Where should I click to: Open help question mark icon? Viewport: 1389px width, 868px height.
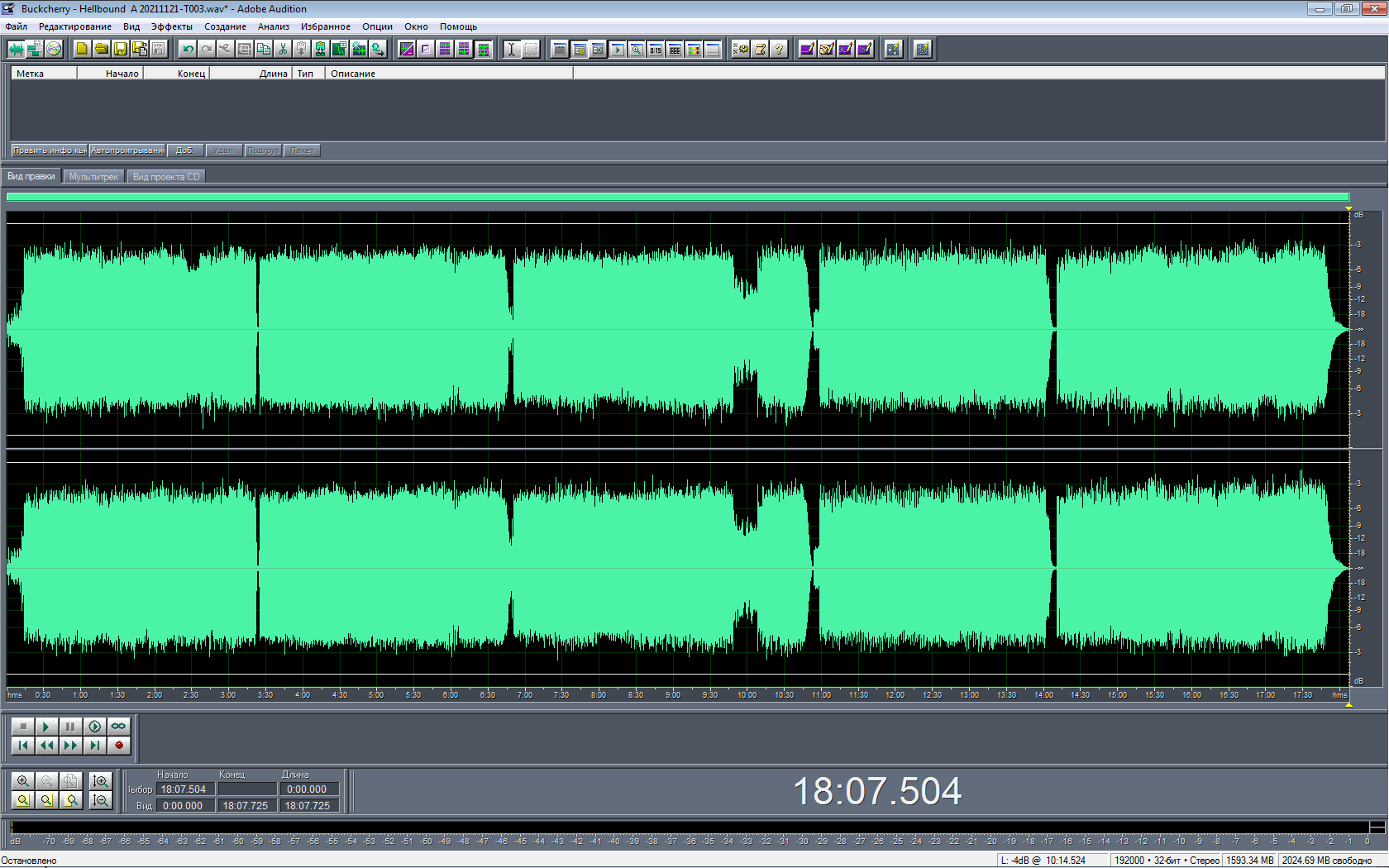point(779,49)
